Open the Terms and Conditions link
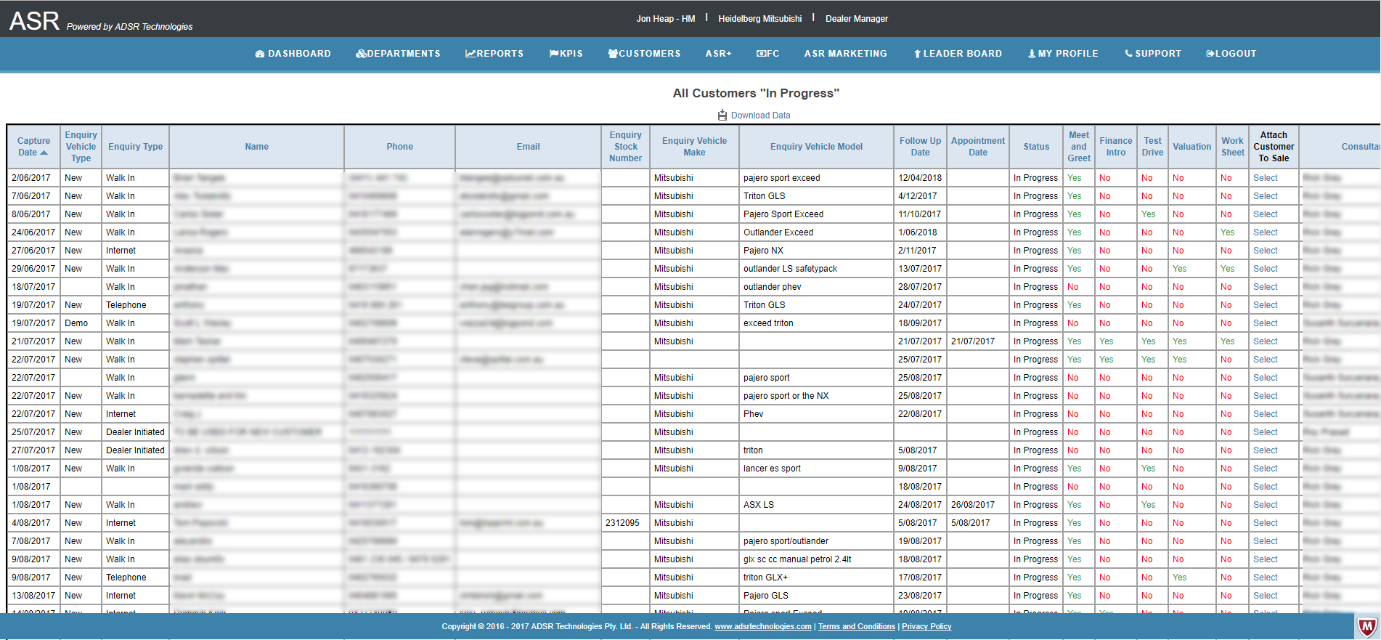Viewport: 1381px width, 640px height. [x=856, y=627]
